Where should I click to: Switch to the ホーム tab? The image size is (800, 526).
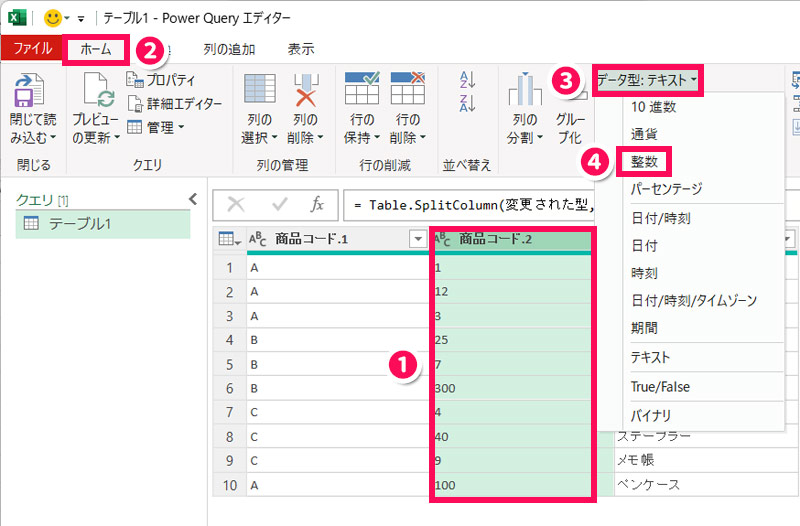click(95, 49)
